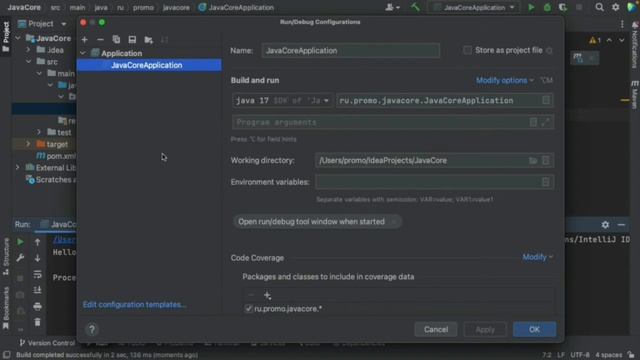This screenshot has width=640, height=360.
Task: Confirm dialog with OK button
Action: point(534,329)
